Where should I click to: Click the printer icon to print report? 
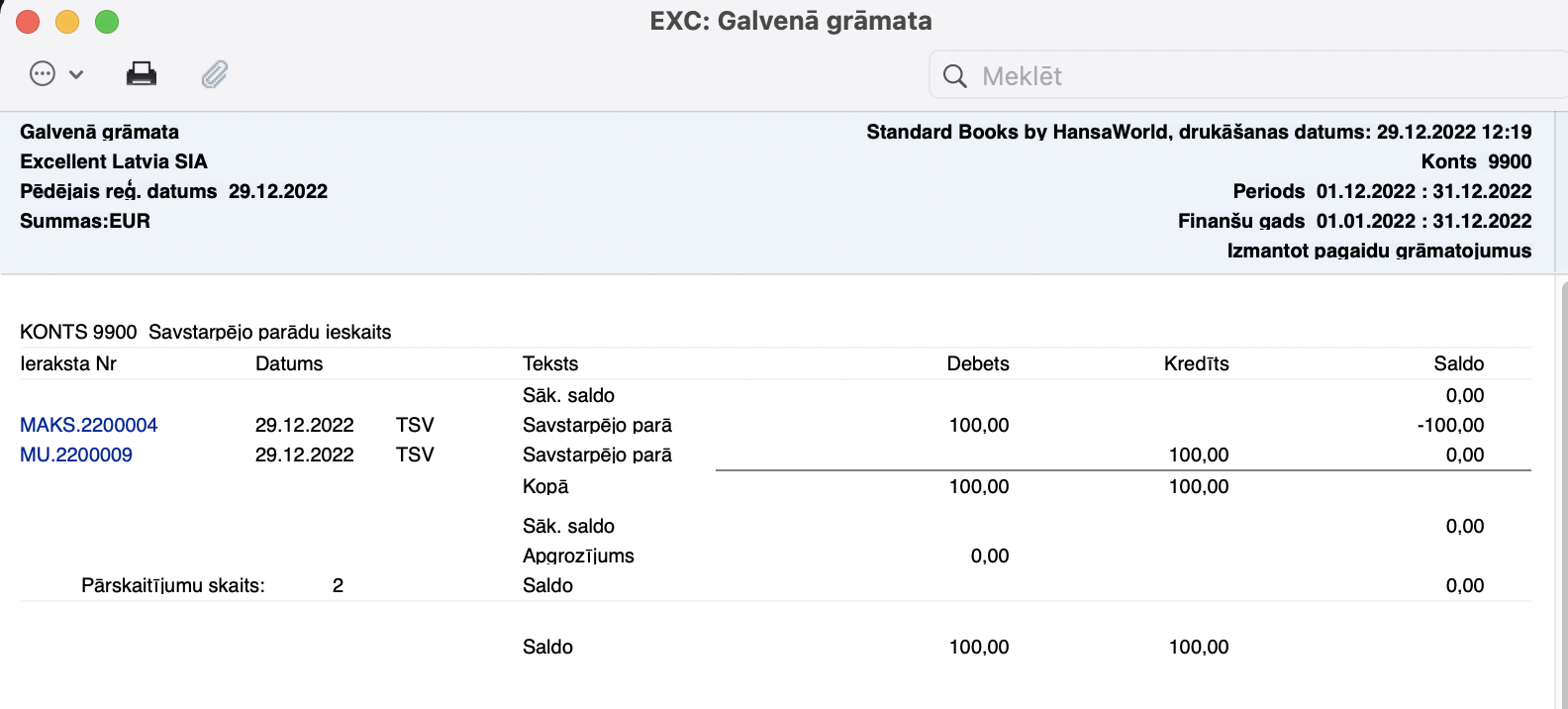[142, 74]
